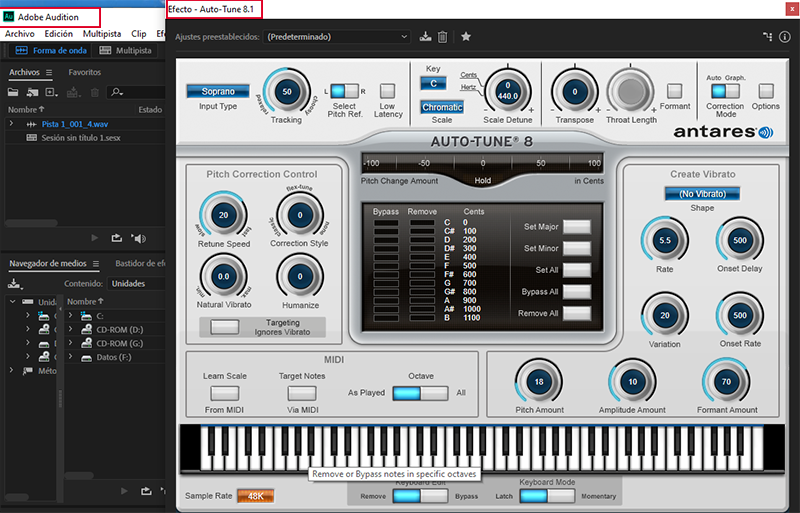Select the CD-ROM (D:) drive icon
800x513 pixels.
pos(86,330)
